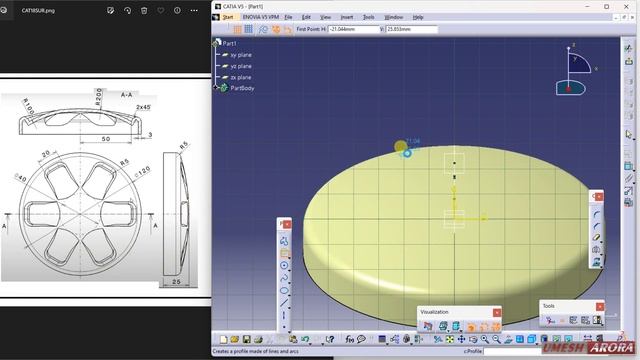Open the ENOVIA V5 VPM menu
The width and height of the screenshot is (640, 360).
click(x=260, y=17)
